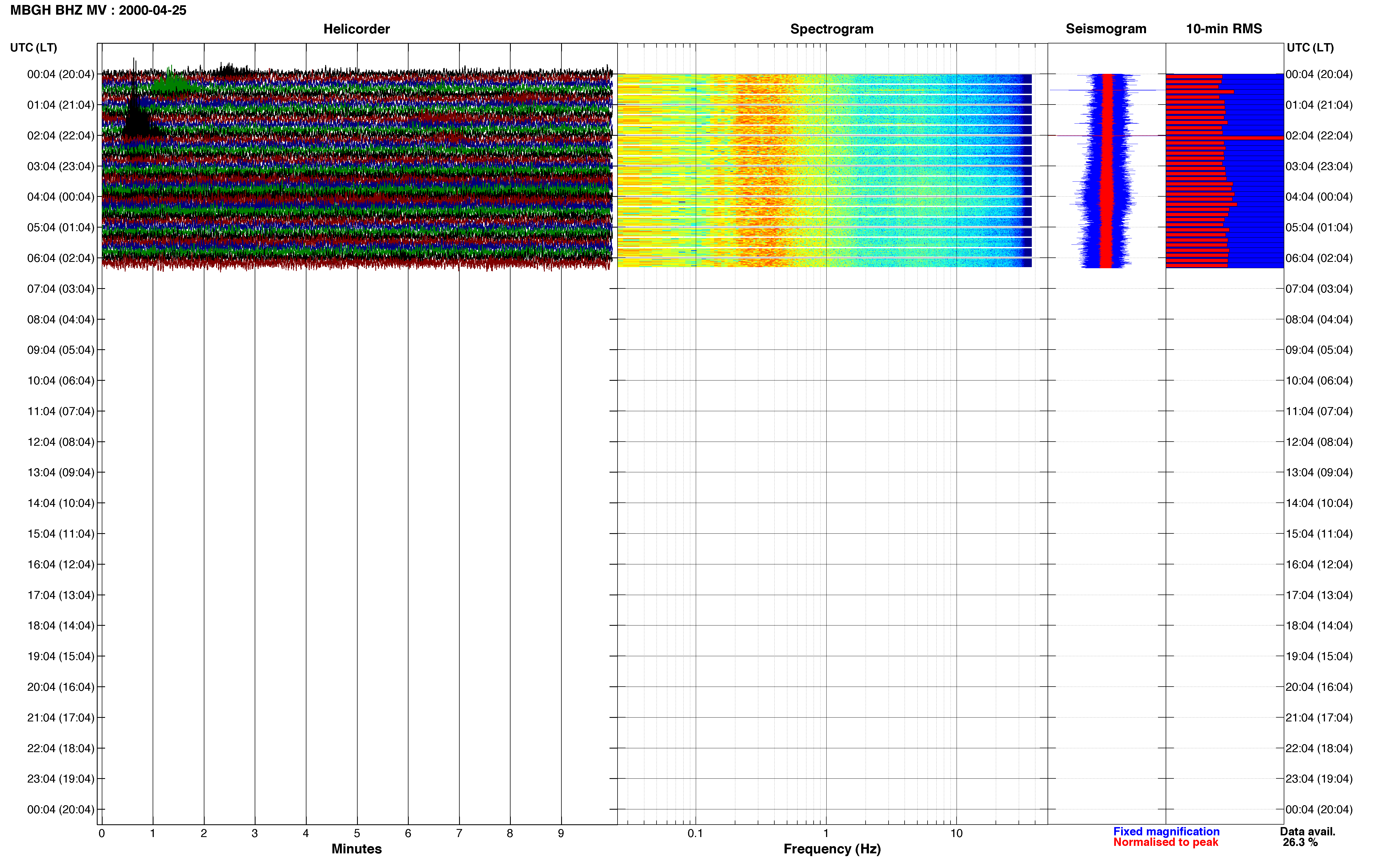The width and height of the screenshot is (1388, 868).
Task: Click the 'Seismogram' panel heading
Action: pyautogui.click(x=1106, y=29)
